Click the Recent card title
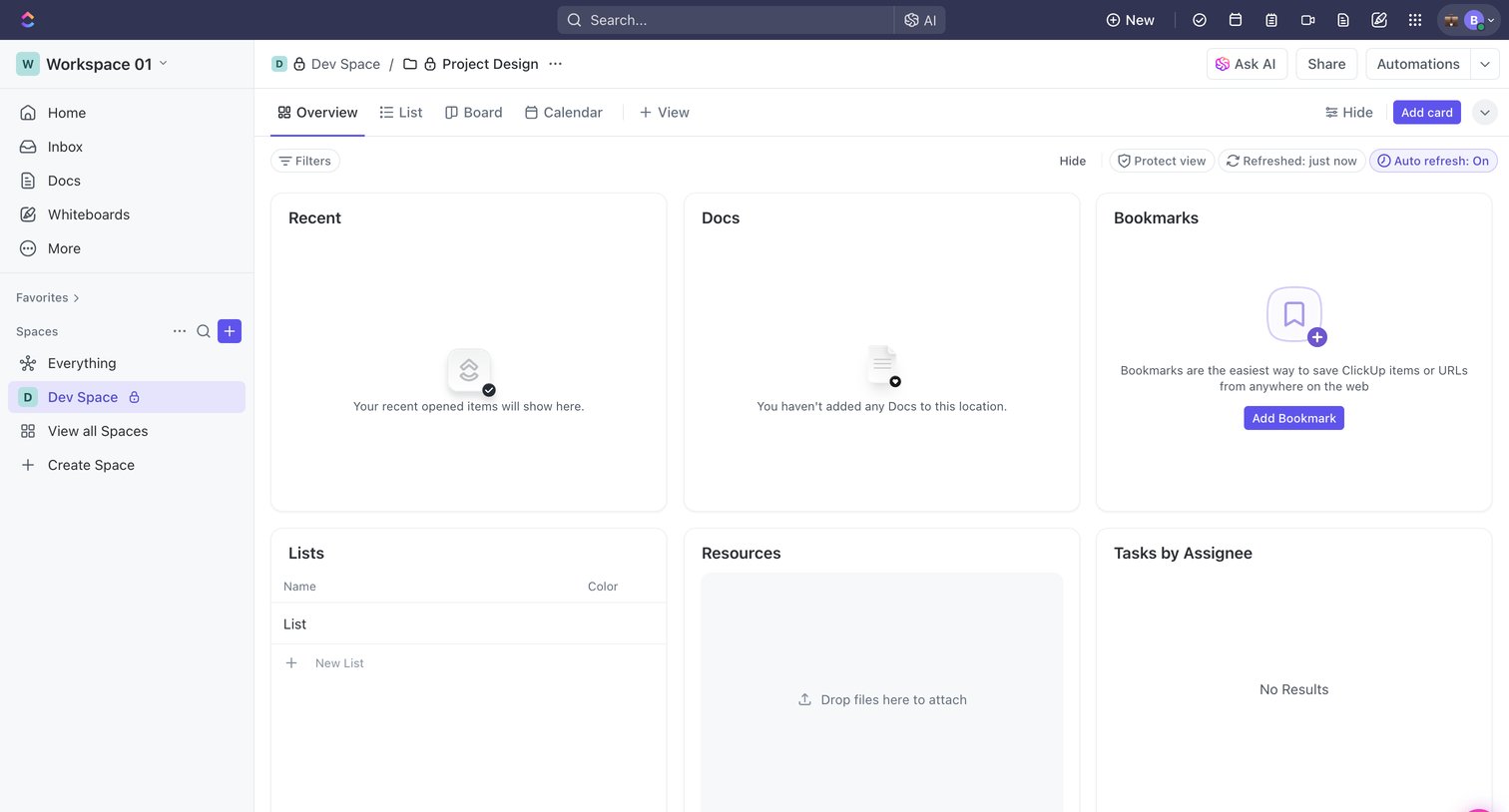Screen dimensions: 1509x812 point(314,217)
